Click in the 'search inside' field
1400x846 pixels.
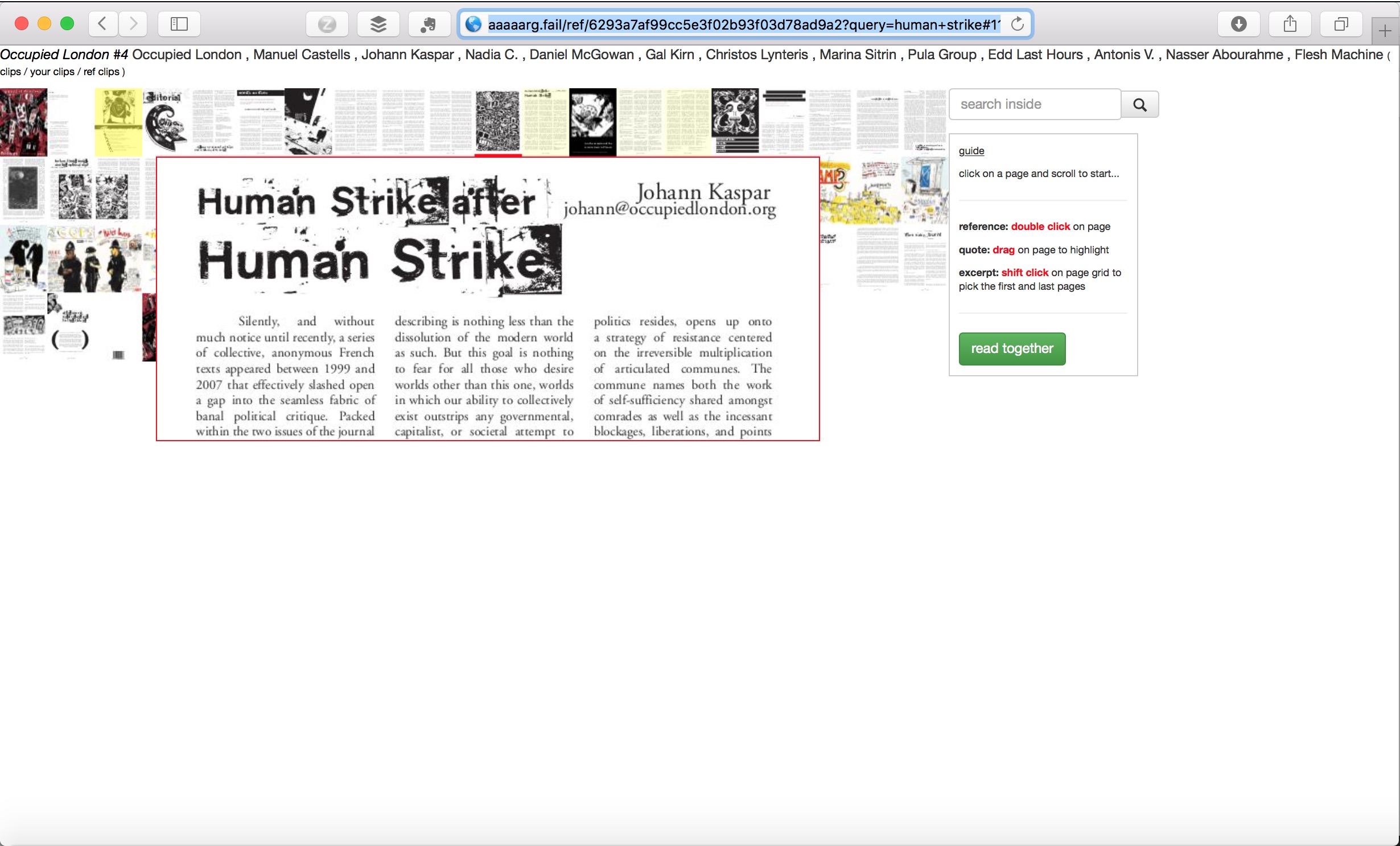coord(1035,104)
